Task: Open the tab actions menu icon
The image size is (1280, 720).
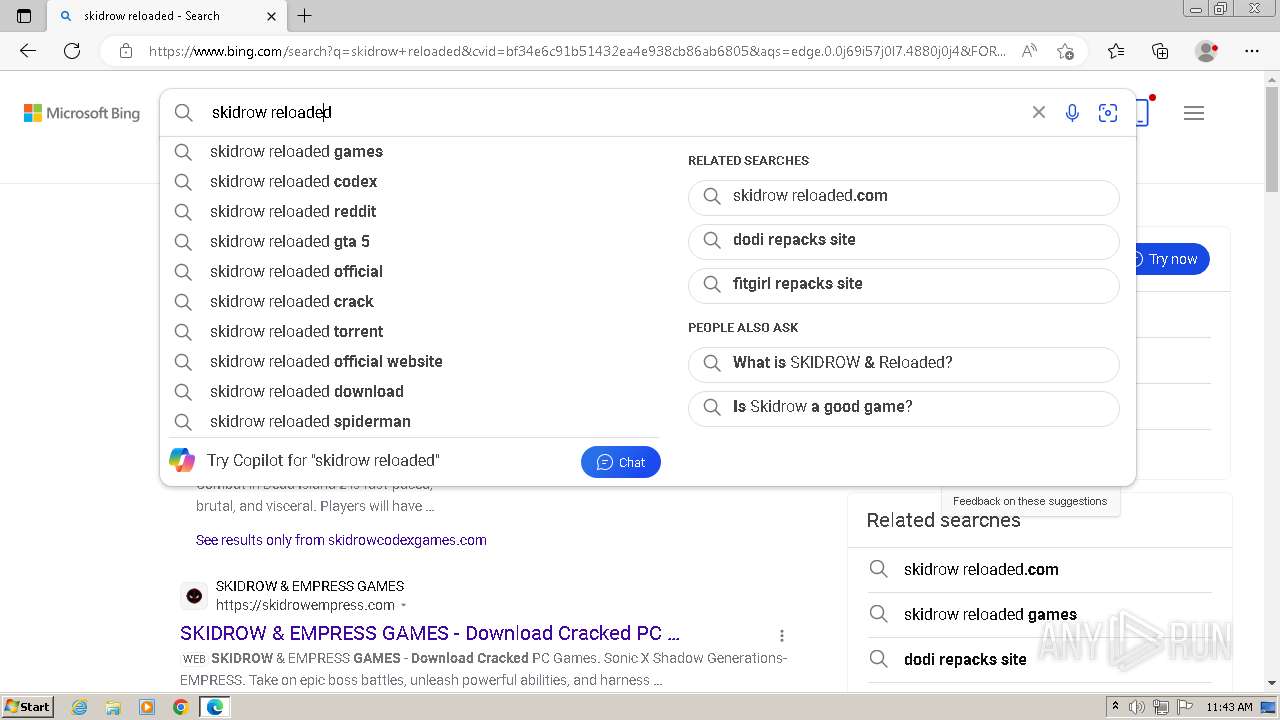Action: click(24, 16)
